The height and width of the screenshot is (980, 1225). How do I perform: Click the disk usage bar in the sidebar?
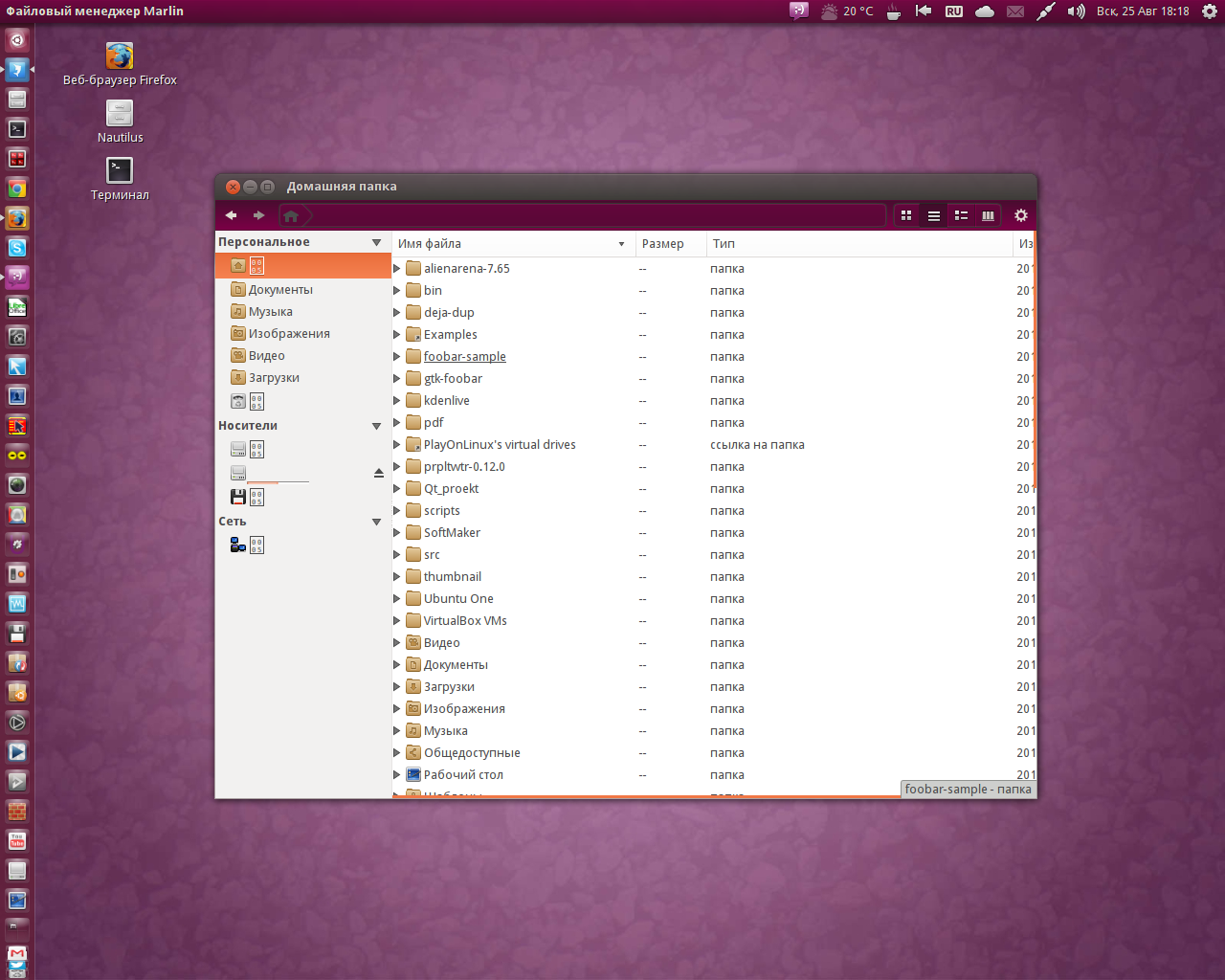click(278, 481)
